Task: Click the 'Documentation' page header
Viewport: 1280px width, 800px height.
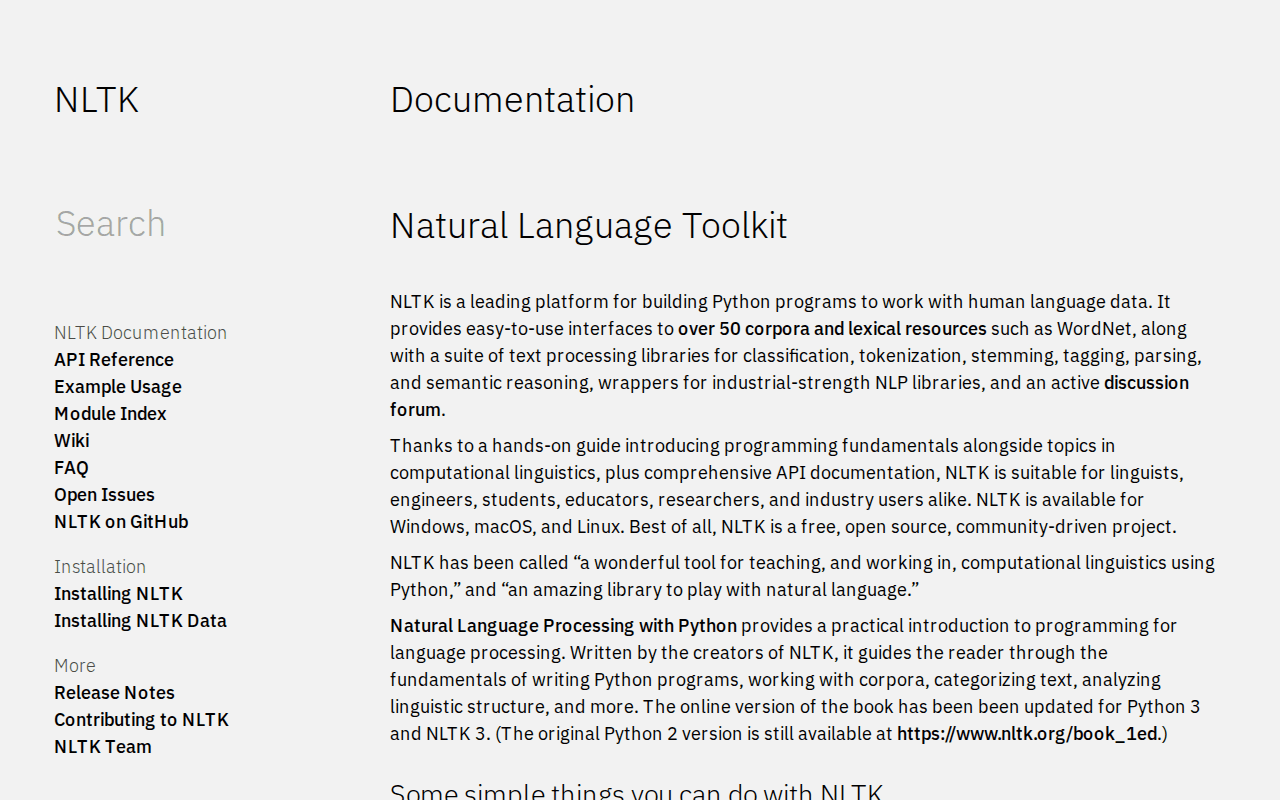Action: pos(512,100)
